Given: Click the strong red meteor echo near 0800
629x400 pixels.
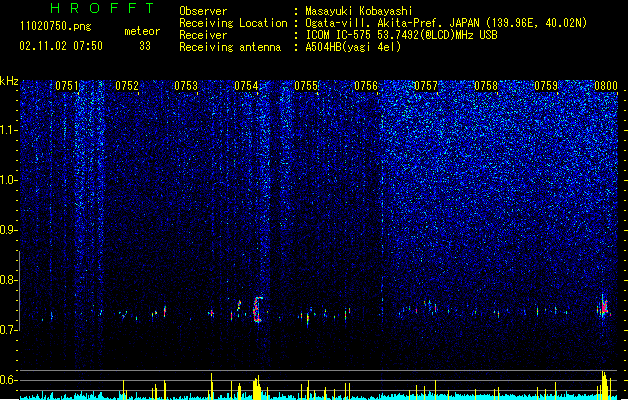Looking at the screenshot, I should pos(604,307).
